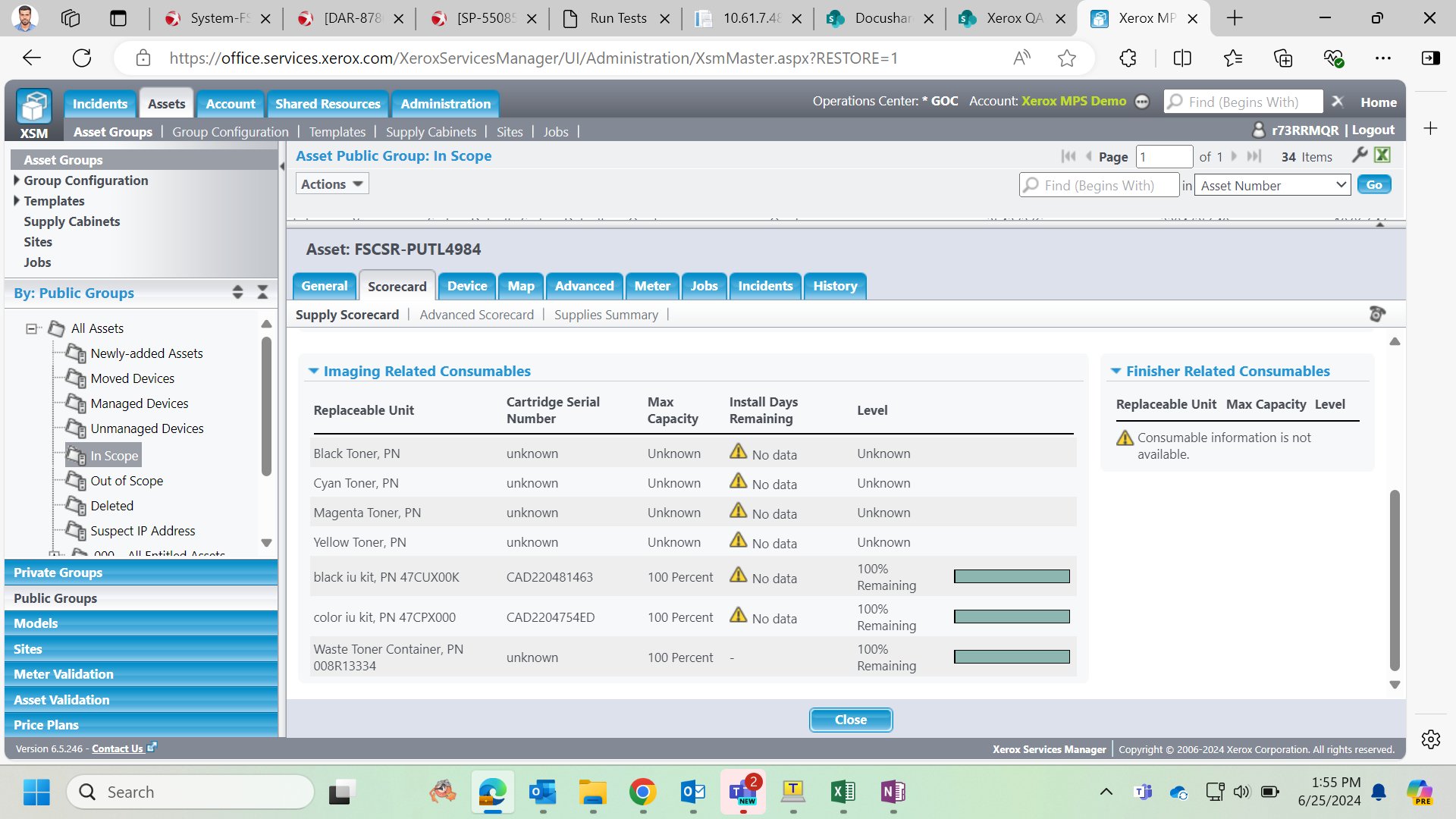Open the Supplies Summary sub-tab
The height and width of the screenshot is (819, 1456).
click(x=605, y=315)
